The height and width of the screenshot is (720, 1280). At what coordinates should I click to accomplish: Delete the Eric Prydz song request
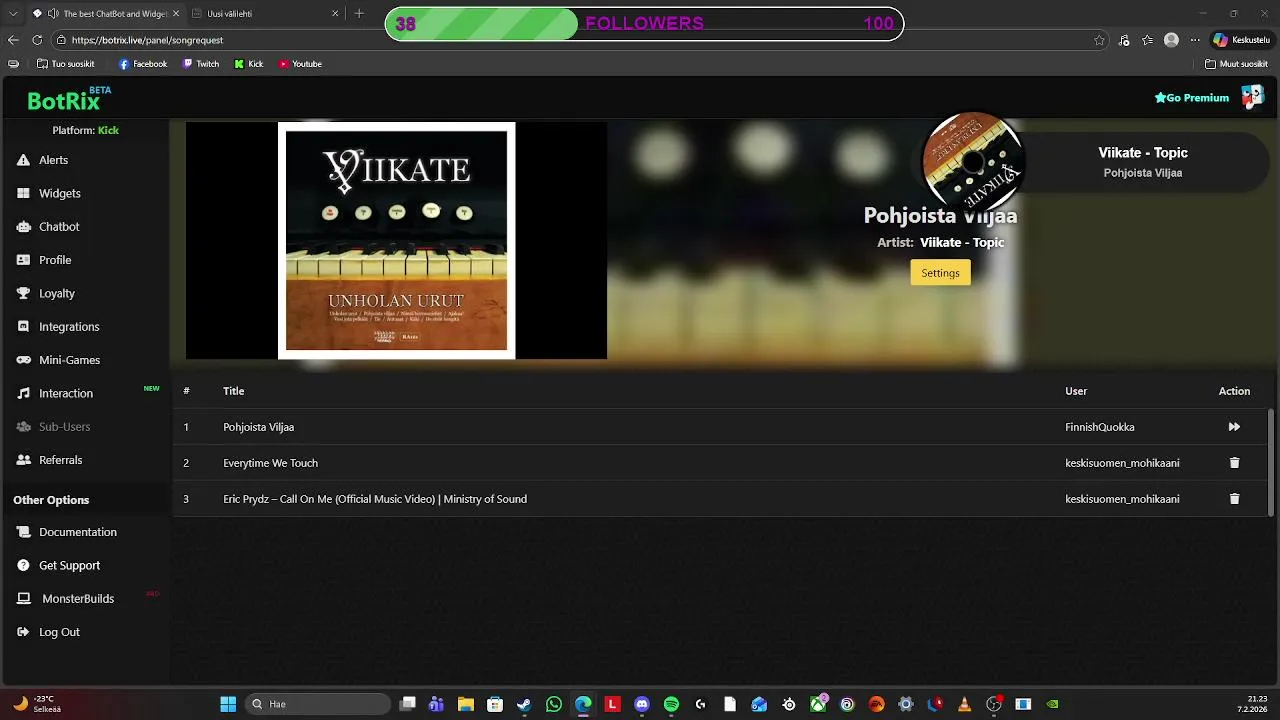click(x=1234, y=499)
